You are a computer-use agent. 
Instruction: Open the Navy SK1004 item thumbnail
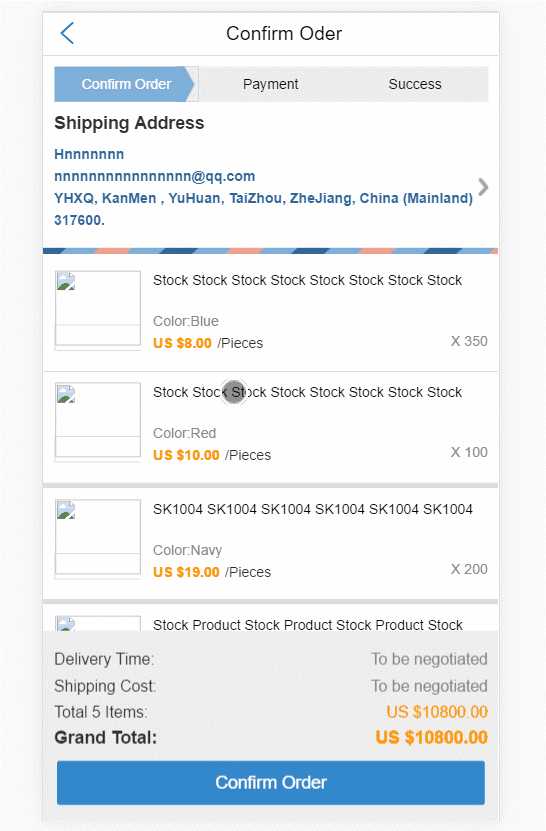(98, 539)
